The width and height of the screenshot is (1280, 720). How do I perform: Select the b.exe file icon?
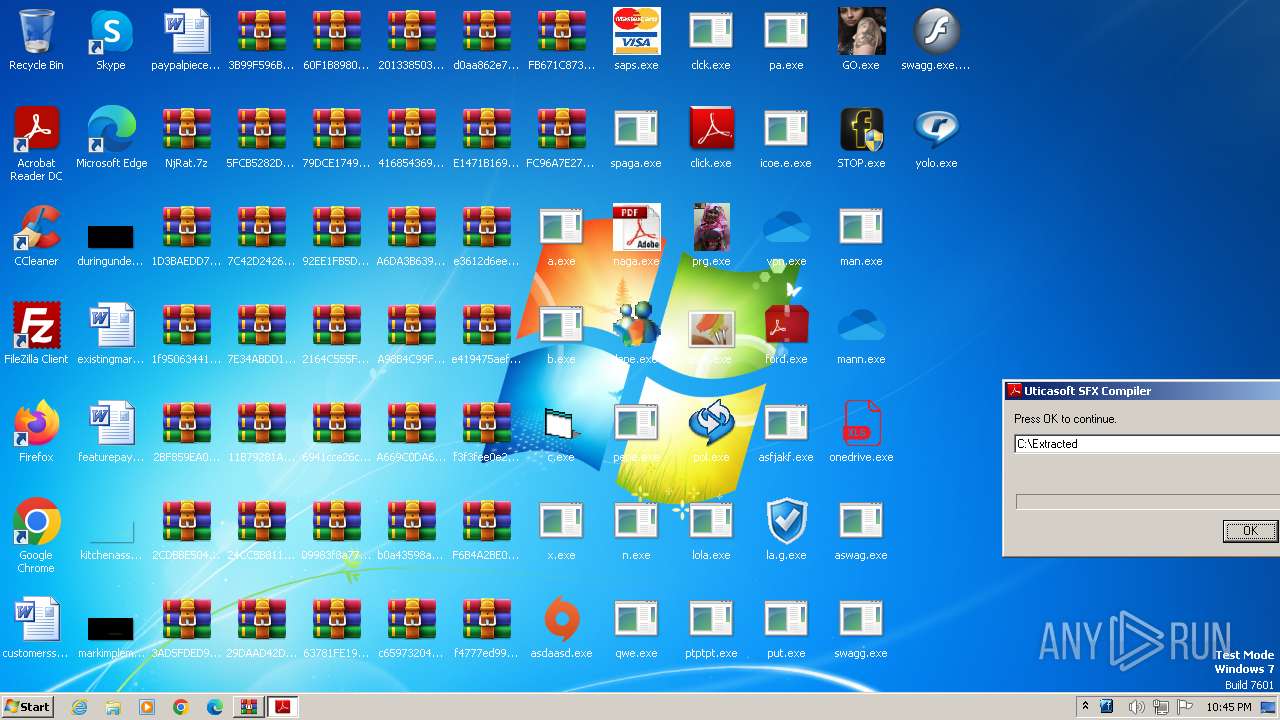coord(561,325)
